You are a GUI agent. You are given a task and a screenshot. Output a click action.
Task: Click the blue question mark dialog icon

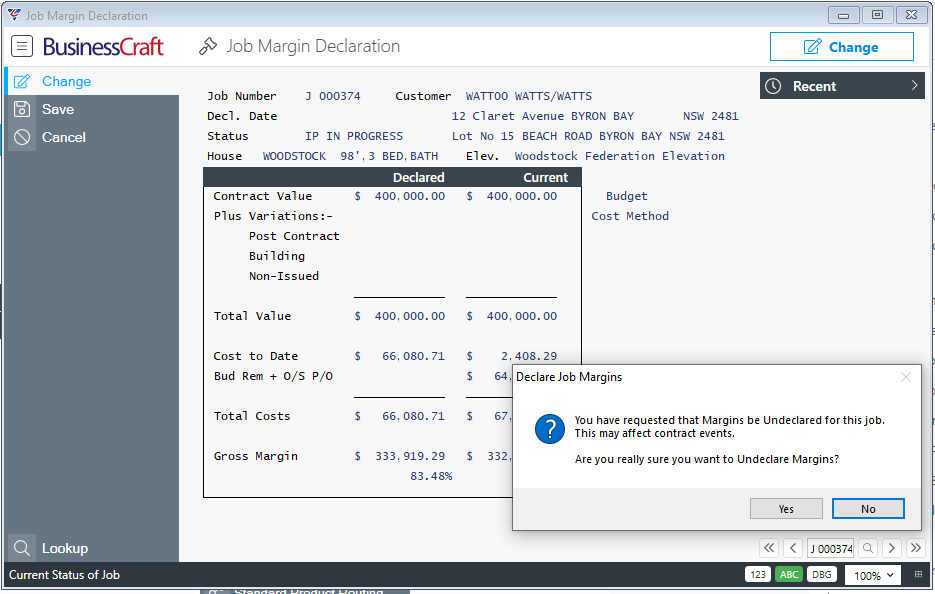(x=550, y=429)
